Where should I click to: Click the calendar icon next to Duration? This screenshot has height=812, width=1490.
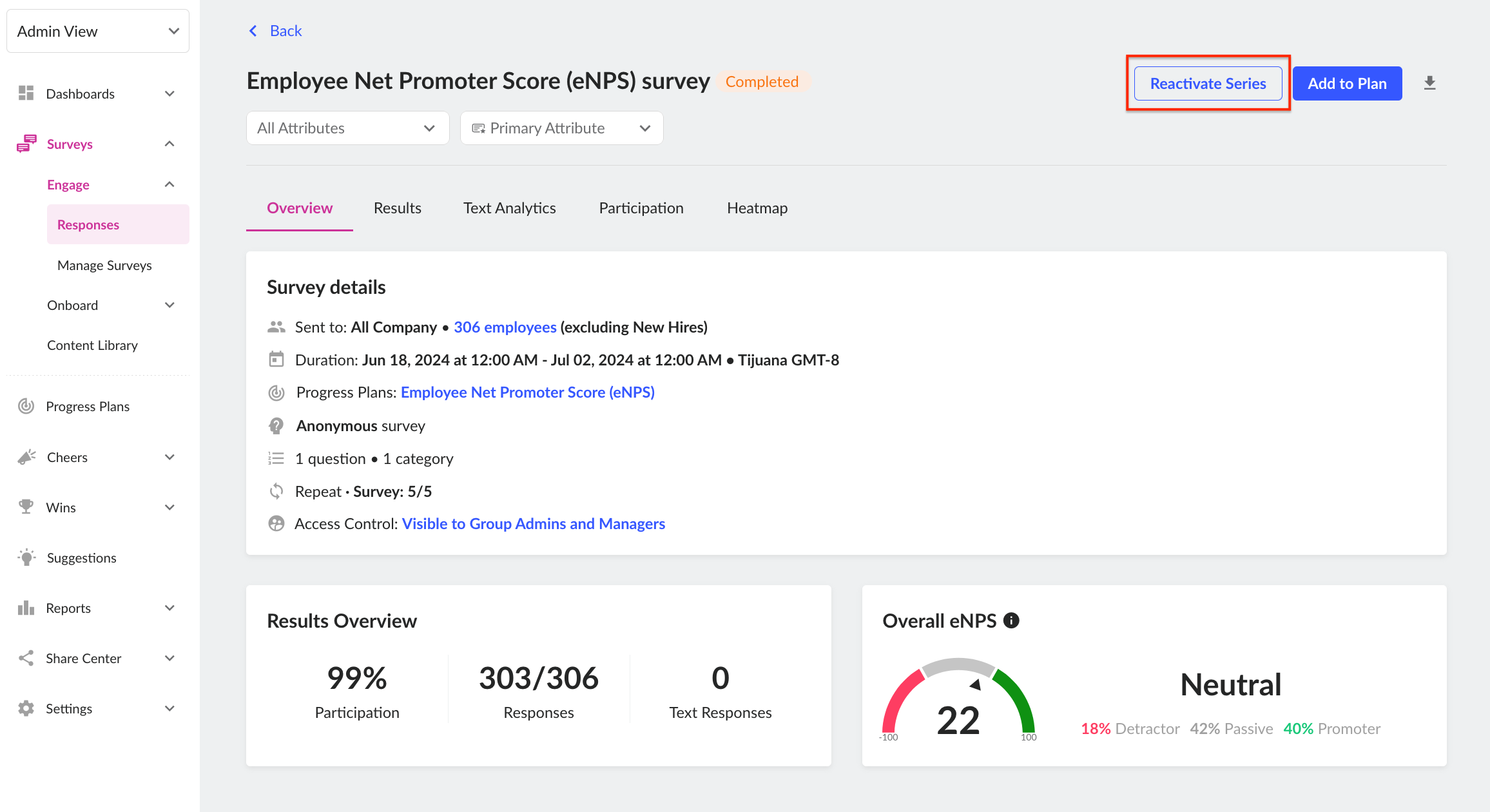click(x=276, y=359)
